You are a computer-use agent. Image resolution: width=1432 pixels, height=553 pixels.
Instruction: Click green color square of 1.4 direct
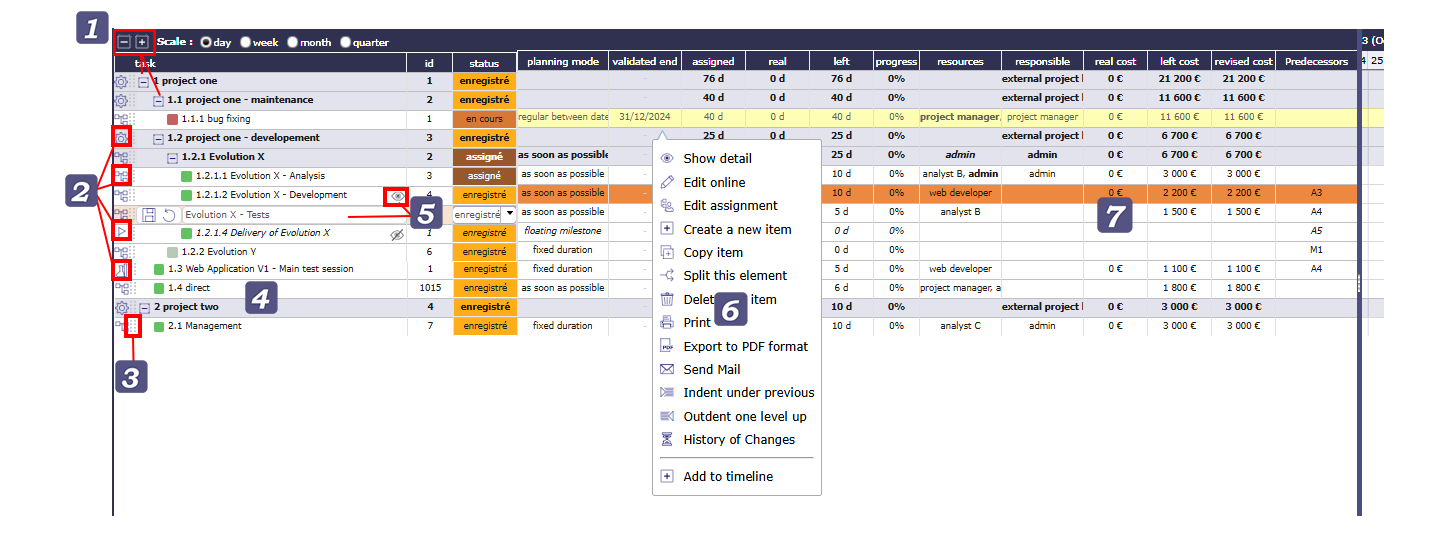click(159, 288)
